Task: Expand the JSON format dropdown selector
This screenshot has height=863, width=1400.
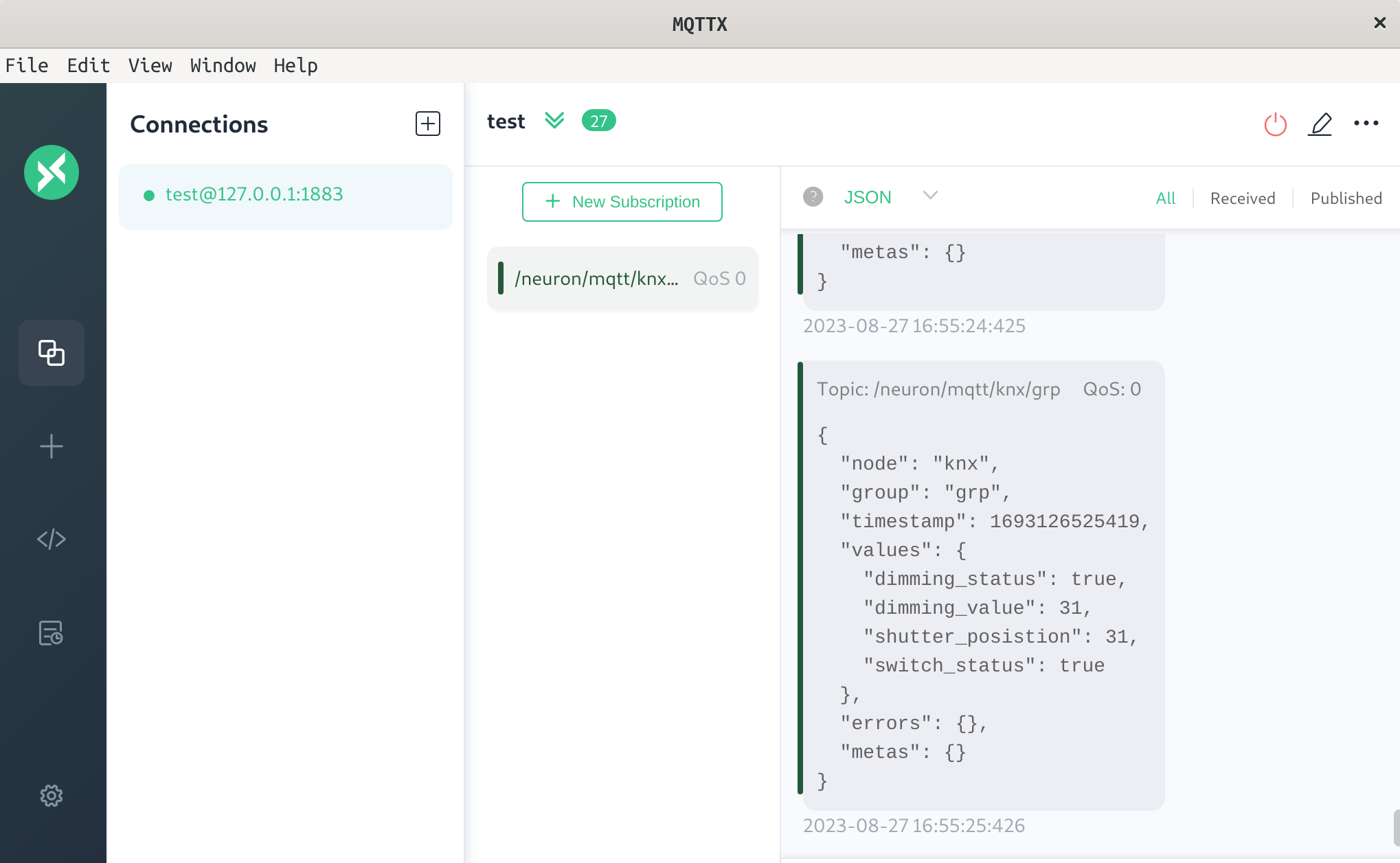Action: coord(929,196)
